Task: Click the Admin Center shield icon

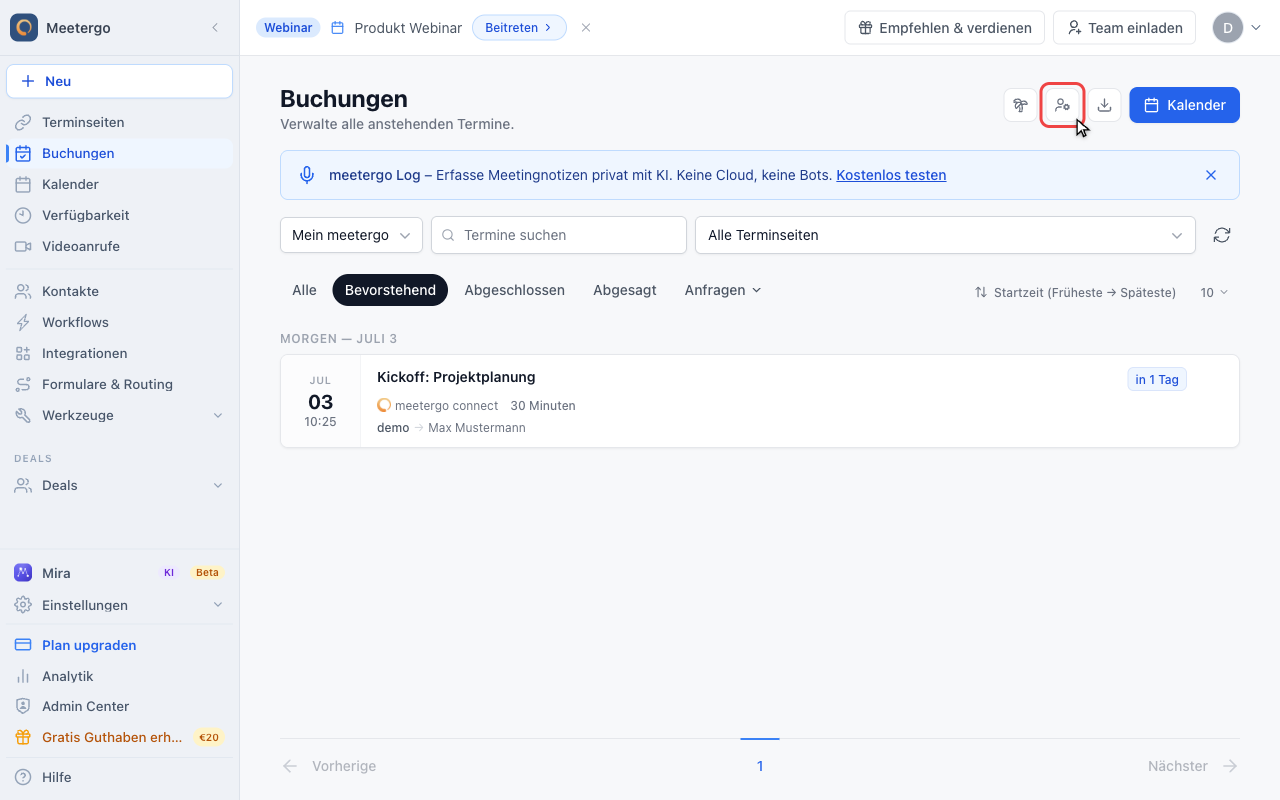Action: (23, 706)
